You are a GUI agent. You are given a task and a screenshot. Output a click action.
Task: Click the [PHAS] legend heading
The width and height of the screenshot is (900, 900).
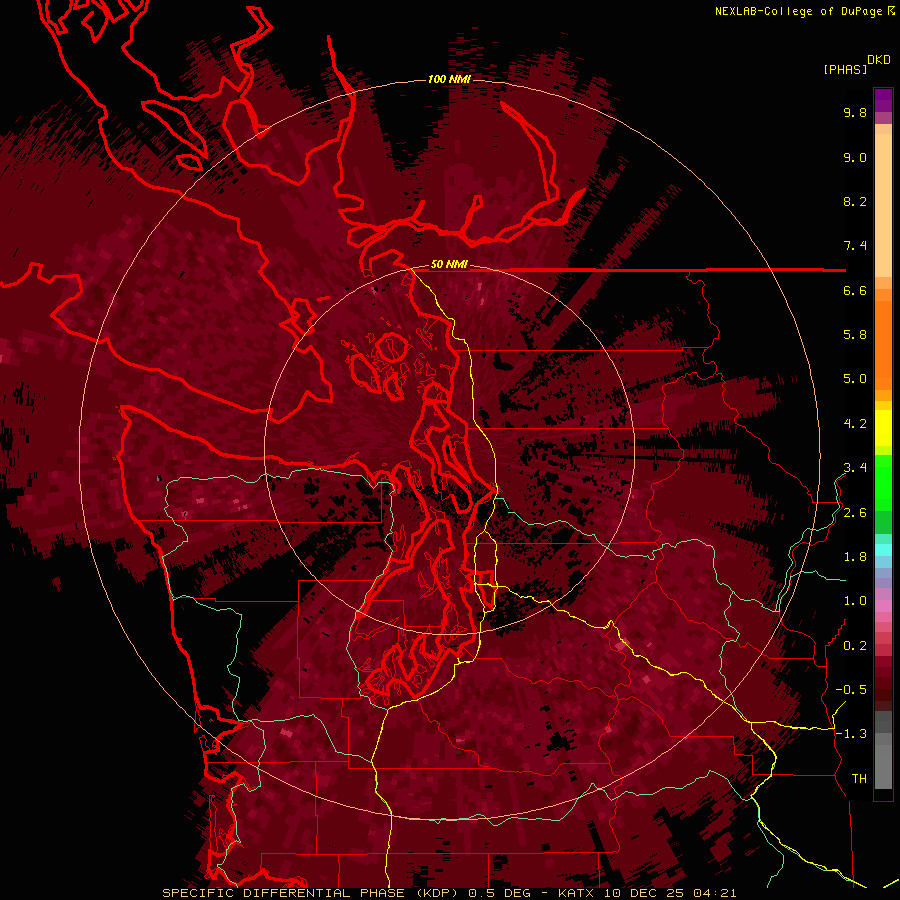point(845,70)
